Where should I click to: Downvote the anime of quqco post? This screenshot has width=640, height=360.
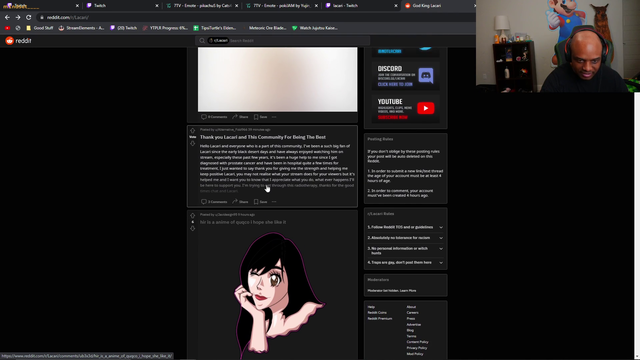pyautogui.click(x=193, y=228)
